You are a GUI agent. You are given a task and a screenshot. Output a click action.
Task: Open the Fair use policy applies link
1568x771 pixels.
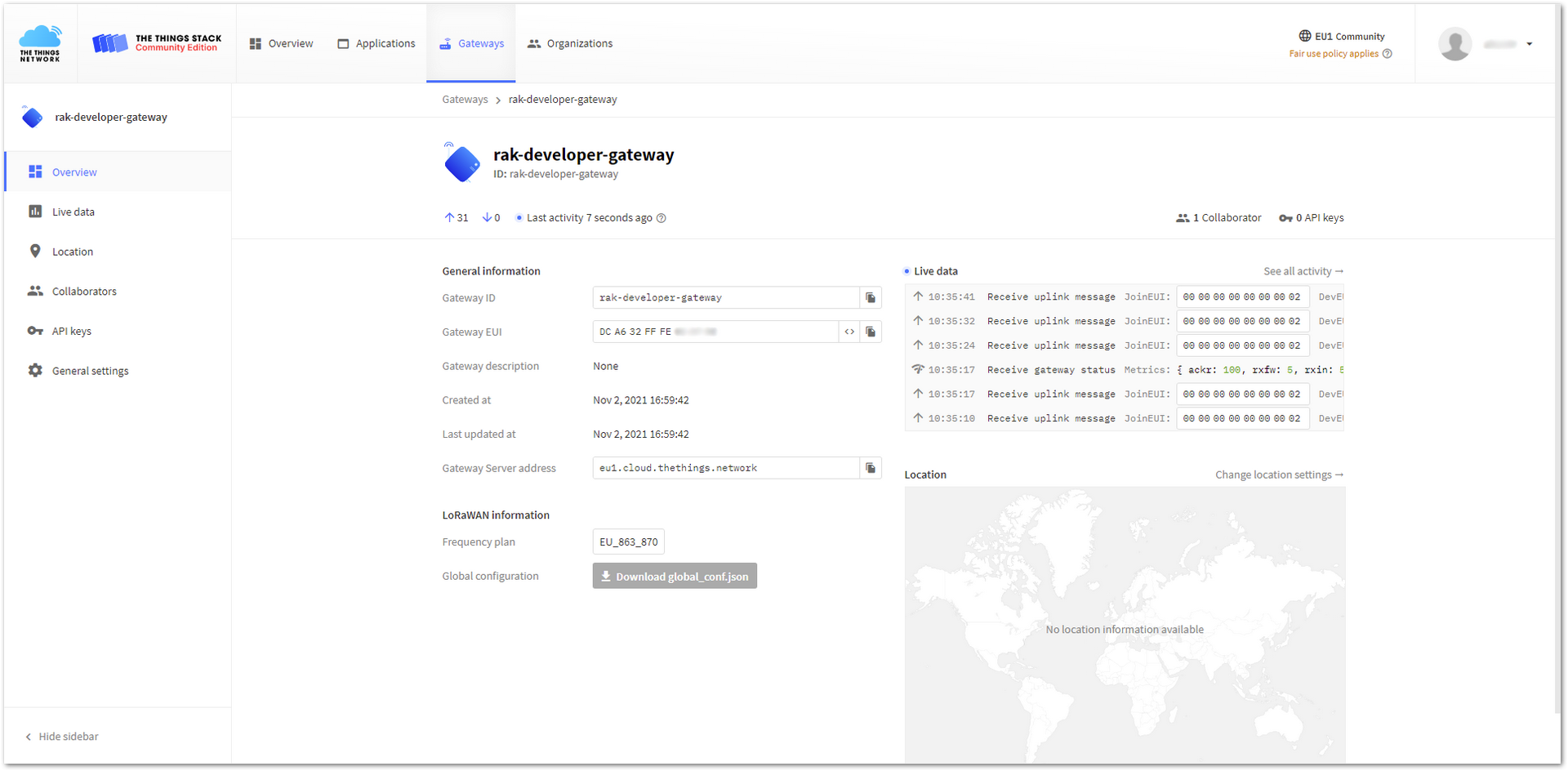click(1334, 54)
